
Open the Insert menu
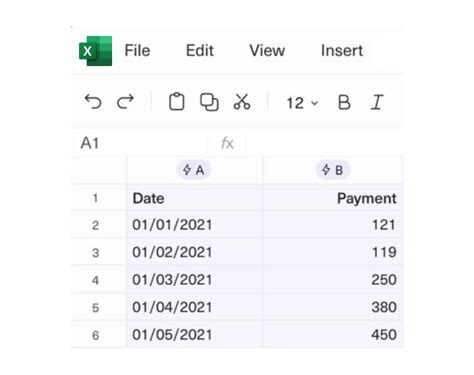click(x=342, y=51)
